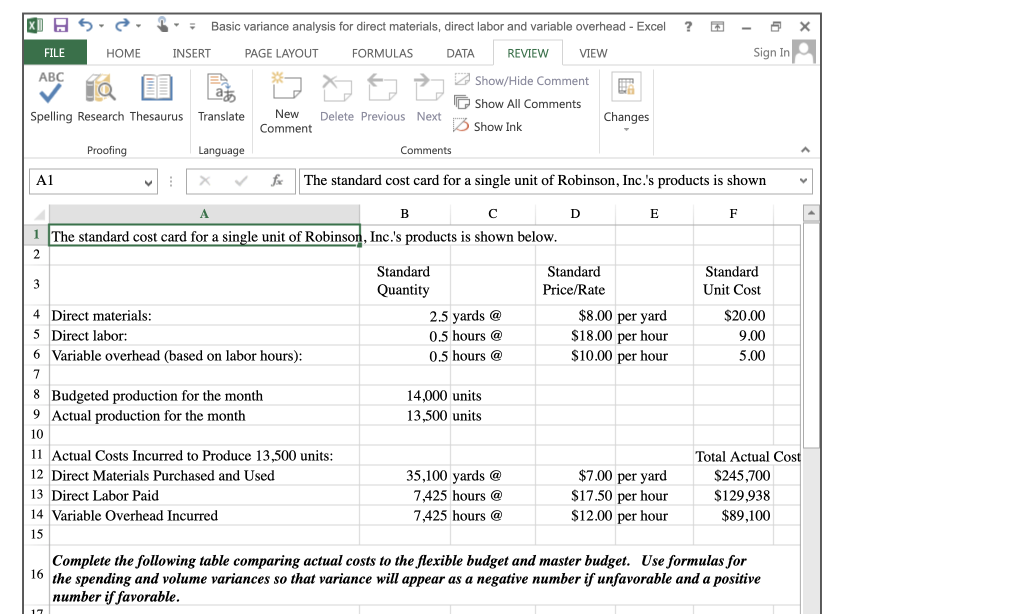Screen dimensions: 1024x614
Task: Select the "13,500" actual production cell
Action: click(x=405, y=415)
